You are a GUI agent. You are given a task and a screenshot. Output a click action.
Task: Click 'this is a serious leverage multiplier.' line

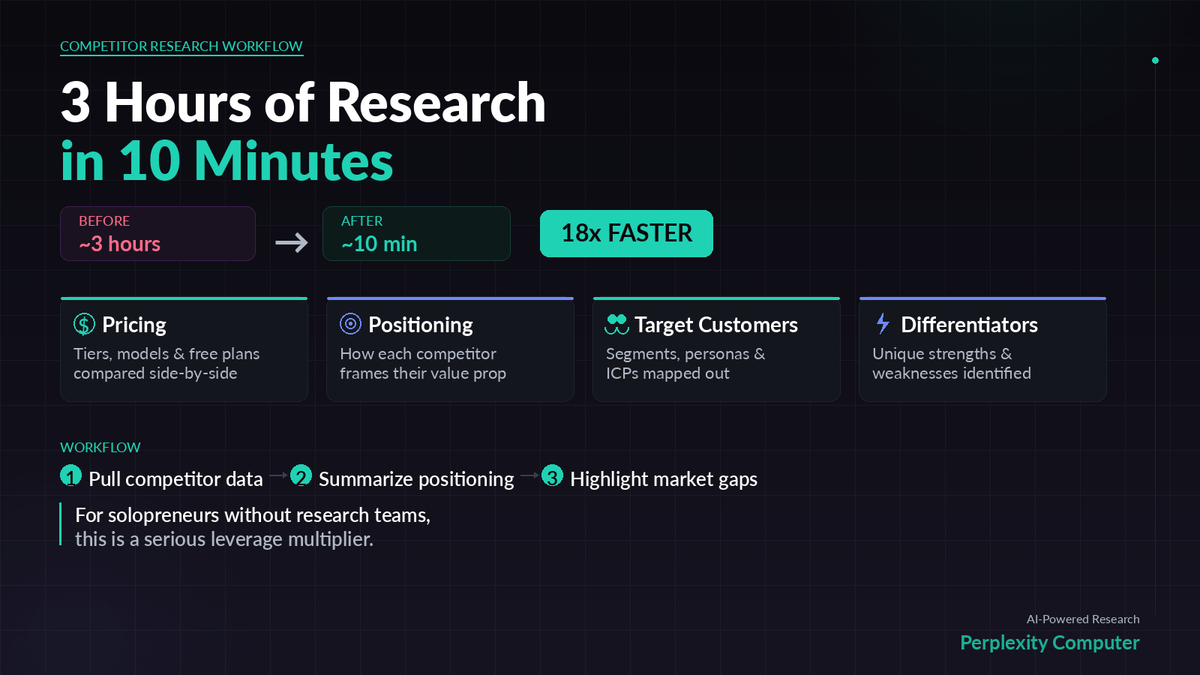click(x=224, y=539)
